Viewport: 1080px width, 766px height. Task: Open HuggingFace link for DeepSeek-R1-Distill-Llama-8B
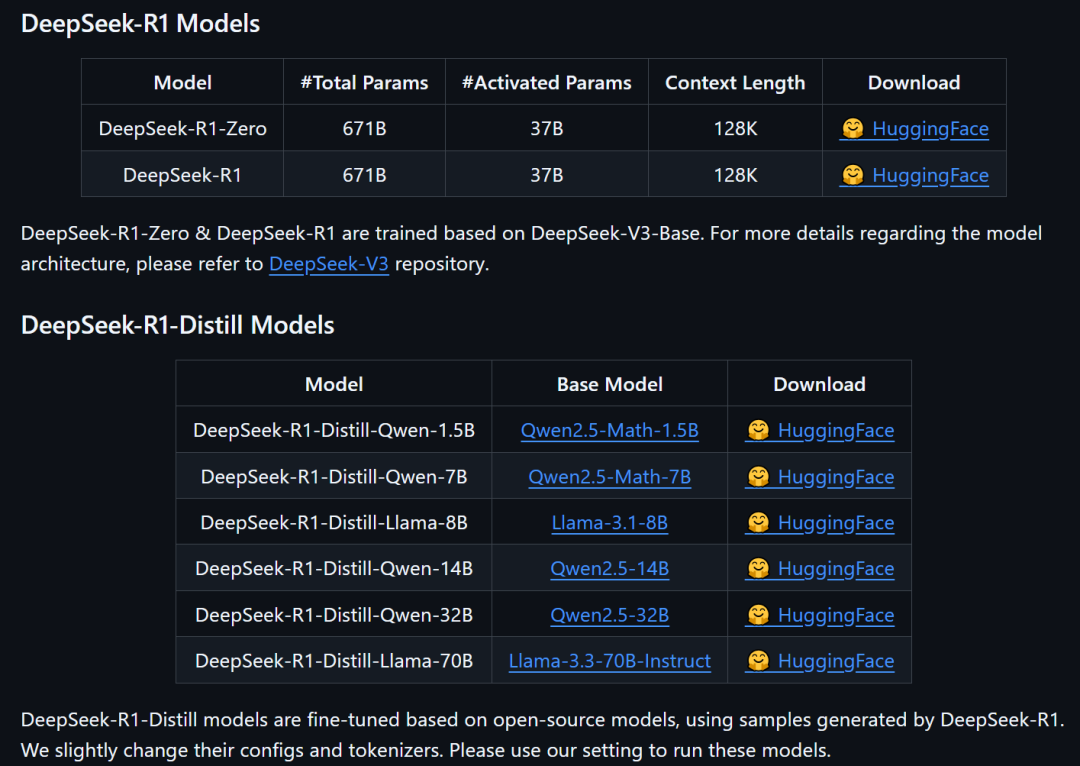[x=820, y=523]
